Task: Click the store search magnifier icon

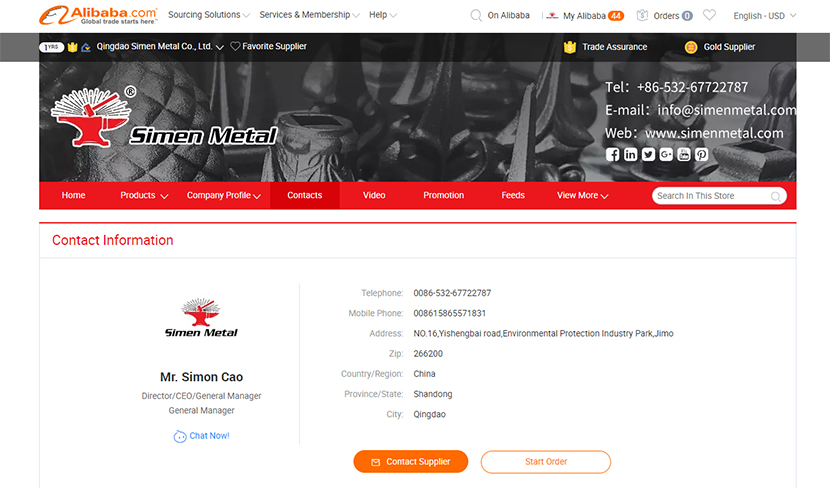Action: click(775, 196)
